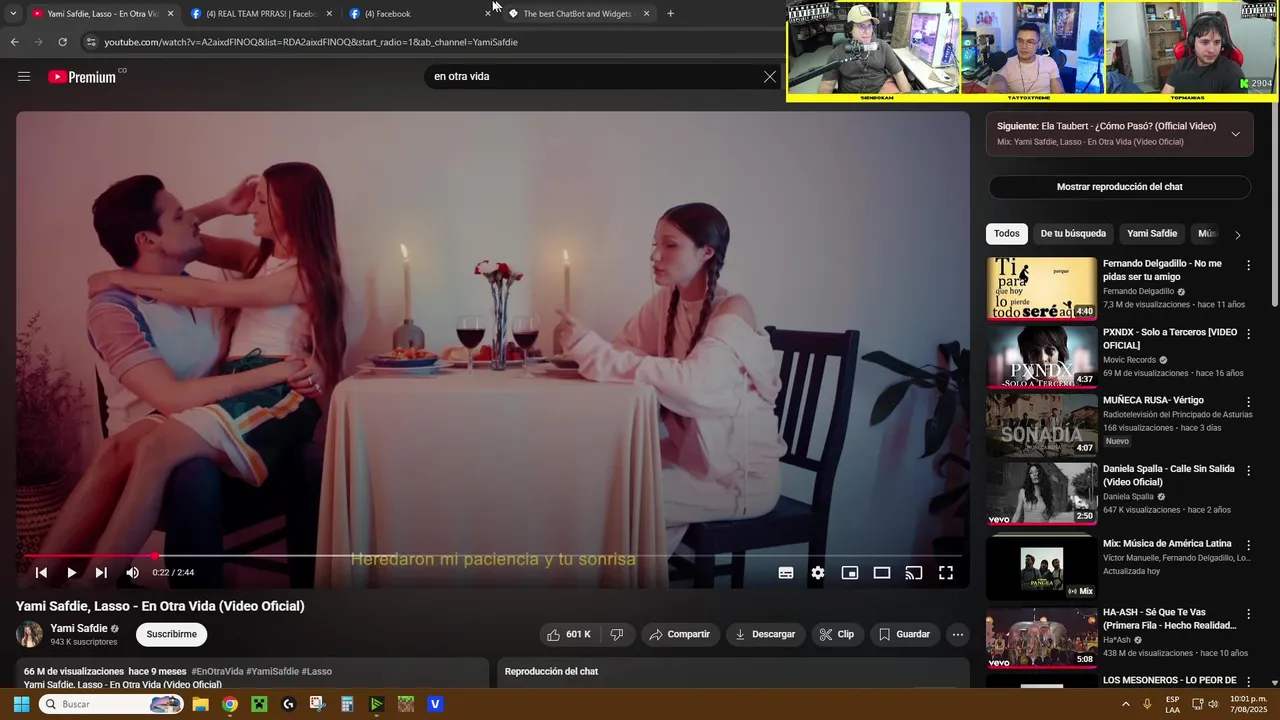Open a new browser tab
This screenshot has width=1280, height=720.
670,14
